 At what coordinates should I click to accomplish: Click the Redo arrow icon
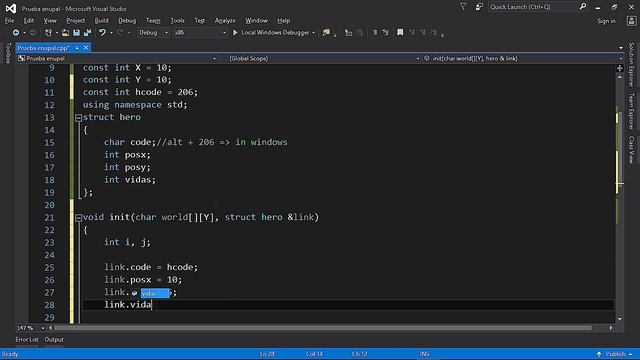coord(120,33)
